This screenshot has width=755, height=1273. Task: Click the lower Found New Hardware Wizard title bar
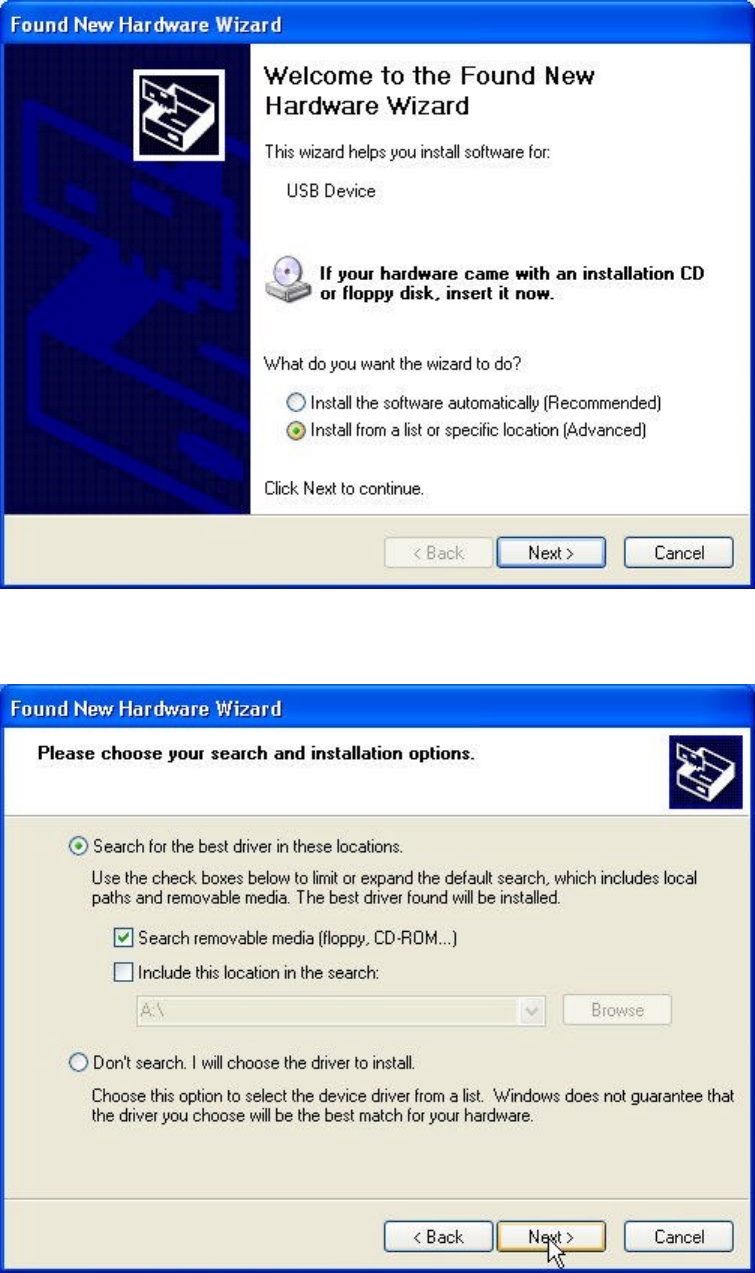(377, 709)
